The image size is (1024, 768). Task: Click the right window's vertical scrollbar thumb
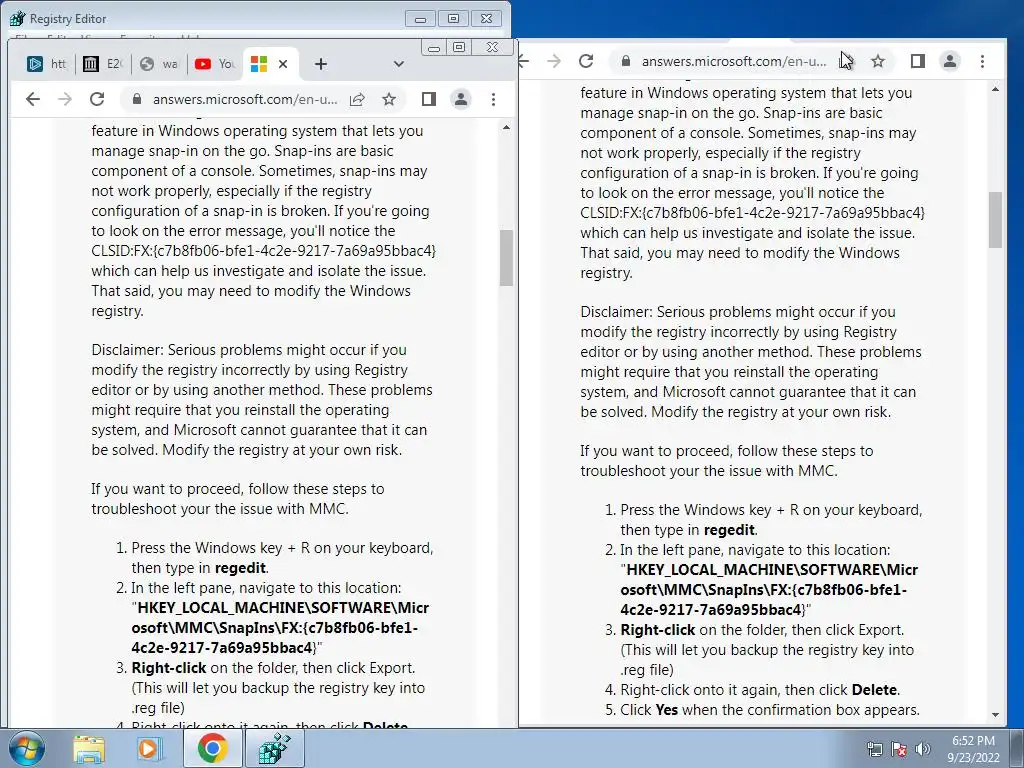coord(995,220)
